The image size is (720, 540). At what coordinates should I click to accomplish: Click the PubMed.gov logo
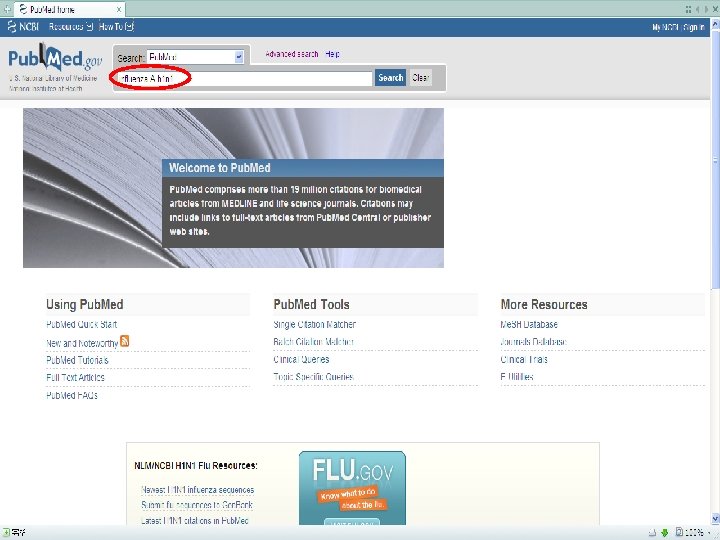tap(55, 58)
